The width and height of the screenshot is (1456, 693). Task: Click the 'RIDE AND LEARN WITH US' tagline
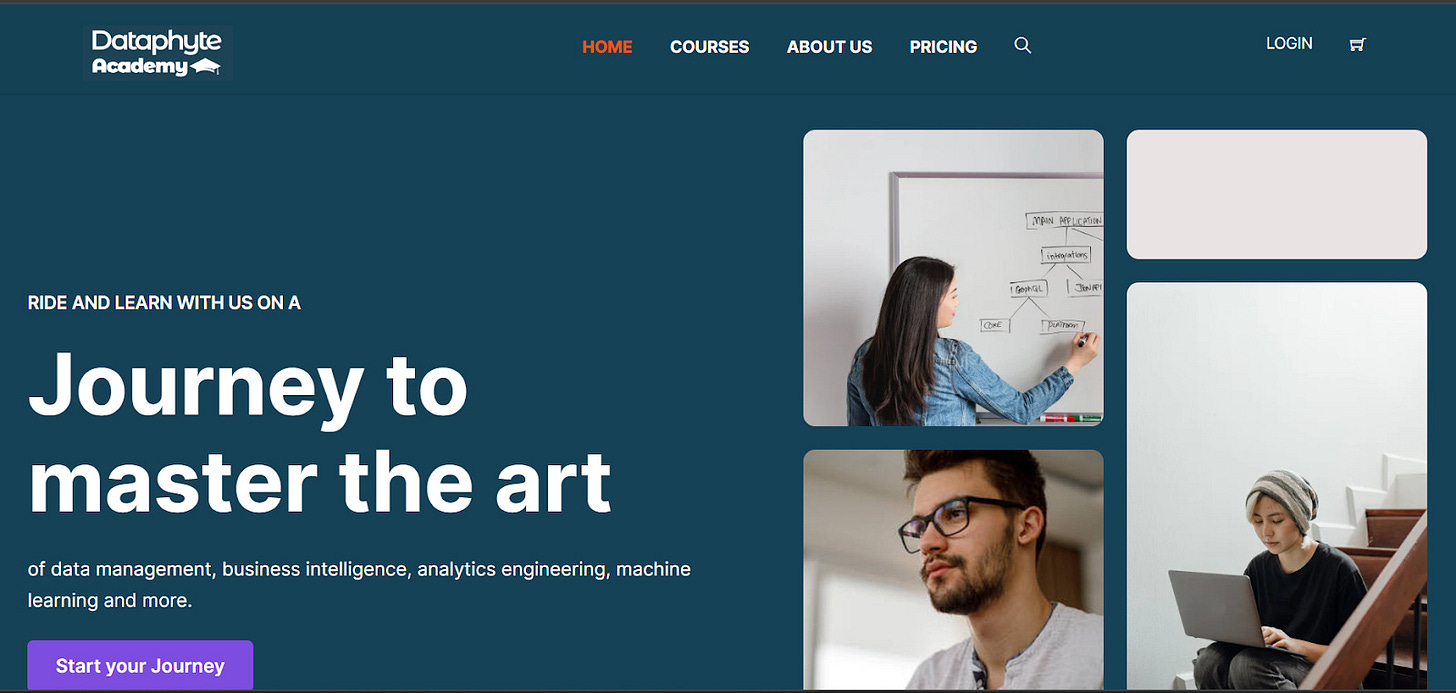(164, 302)
